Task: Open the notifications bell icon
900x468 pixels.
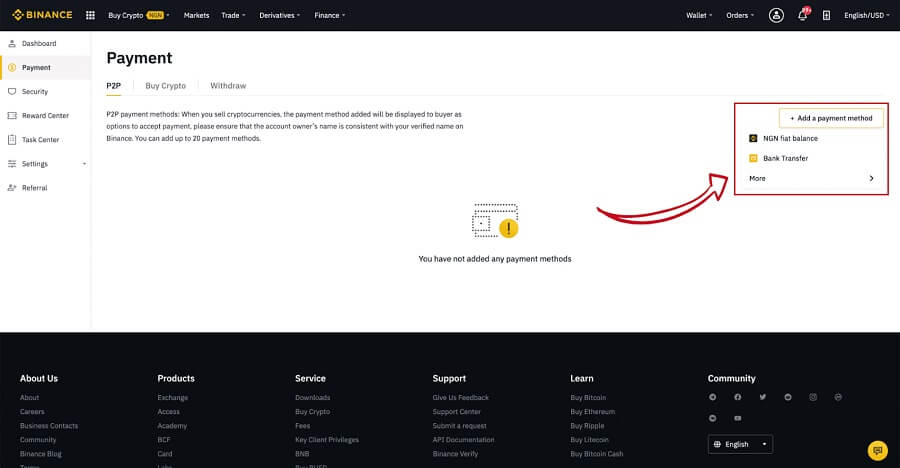Action: [x=802, y=16]
